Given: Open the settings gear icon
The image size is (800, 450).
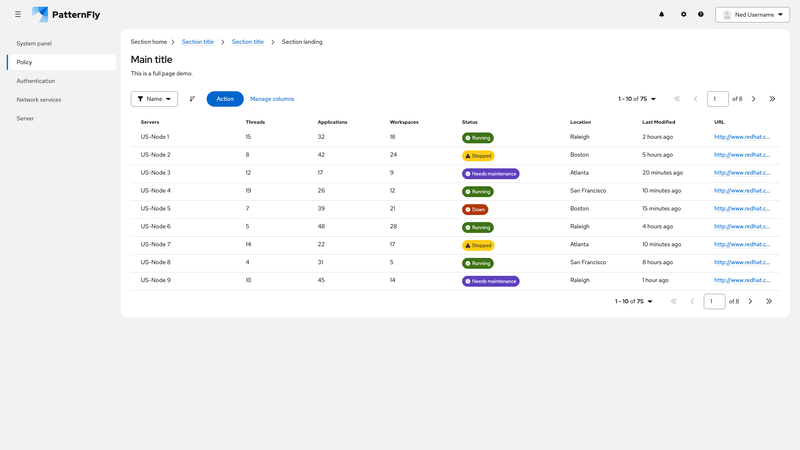Looking at the screenshot, I should click(684, 14).
